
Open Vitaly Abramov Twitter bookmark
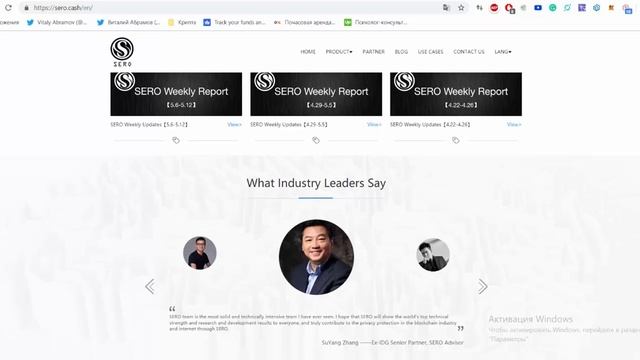57,22
